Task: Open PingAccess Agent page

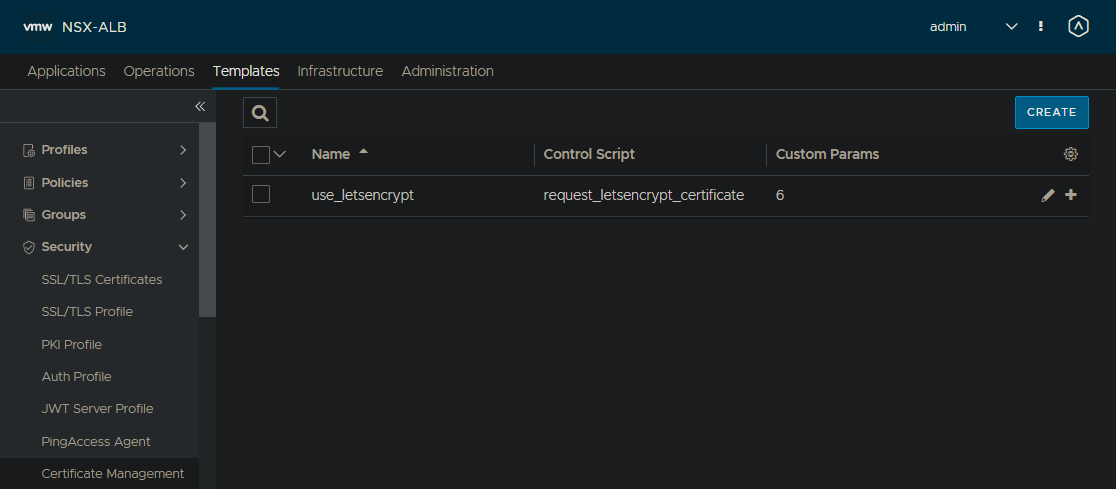Action: click(96, 441)
